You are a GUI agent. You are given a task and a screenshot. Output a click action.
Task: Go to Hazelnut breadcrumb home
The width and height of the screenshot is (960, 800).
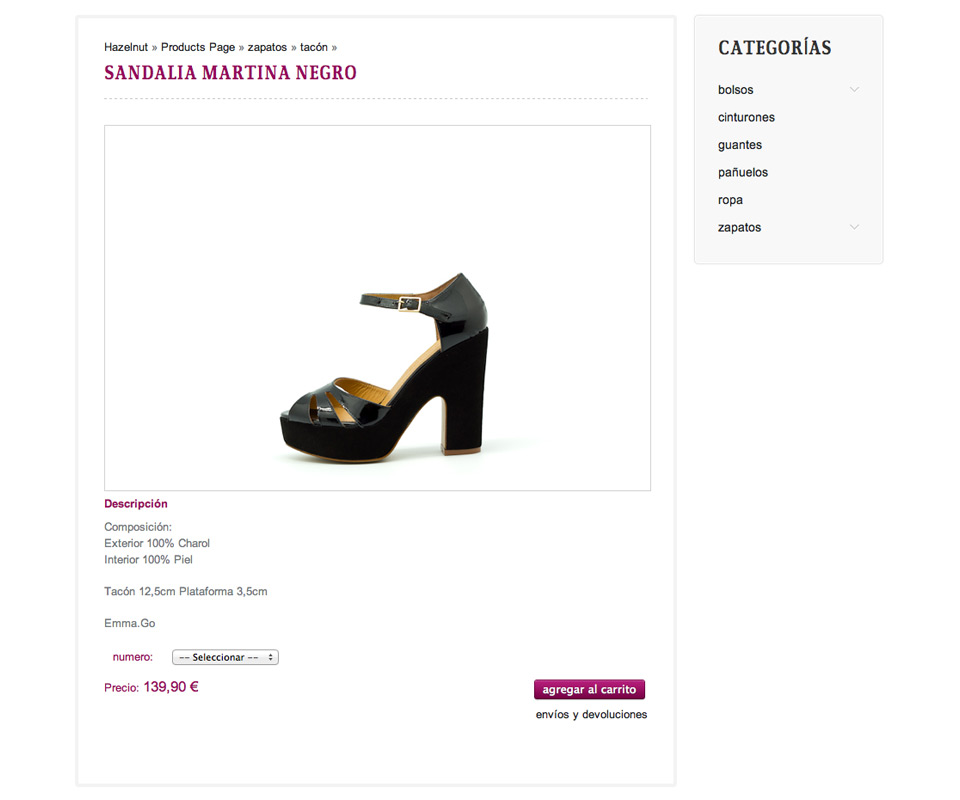[126, 47]
